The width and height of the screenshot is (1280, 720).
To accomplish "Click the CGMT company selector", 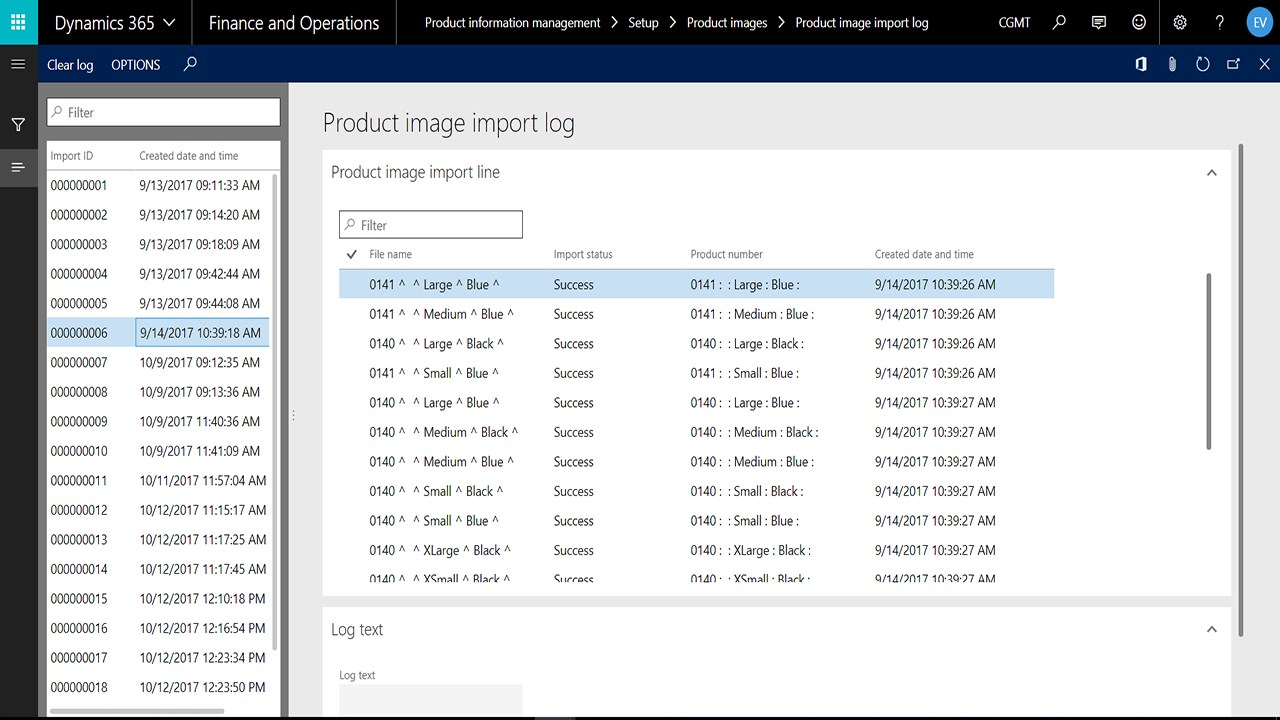I will pos(1014,22).
